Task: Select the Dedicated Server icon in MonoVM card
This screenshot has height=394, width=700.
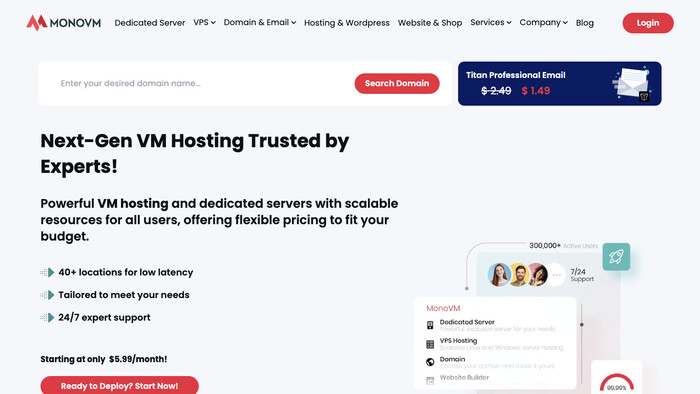Action: (430, 325)
